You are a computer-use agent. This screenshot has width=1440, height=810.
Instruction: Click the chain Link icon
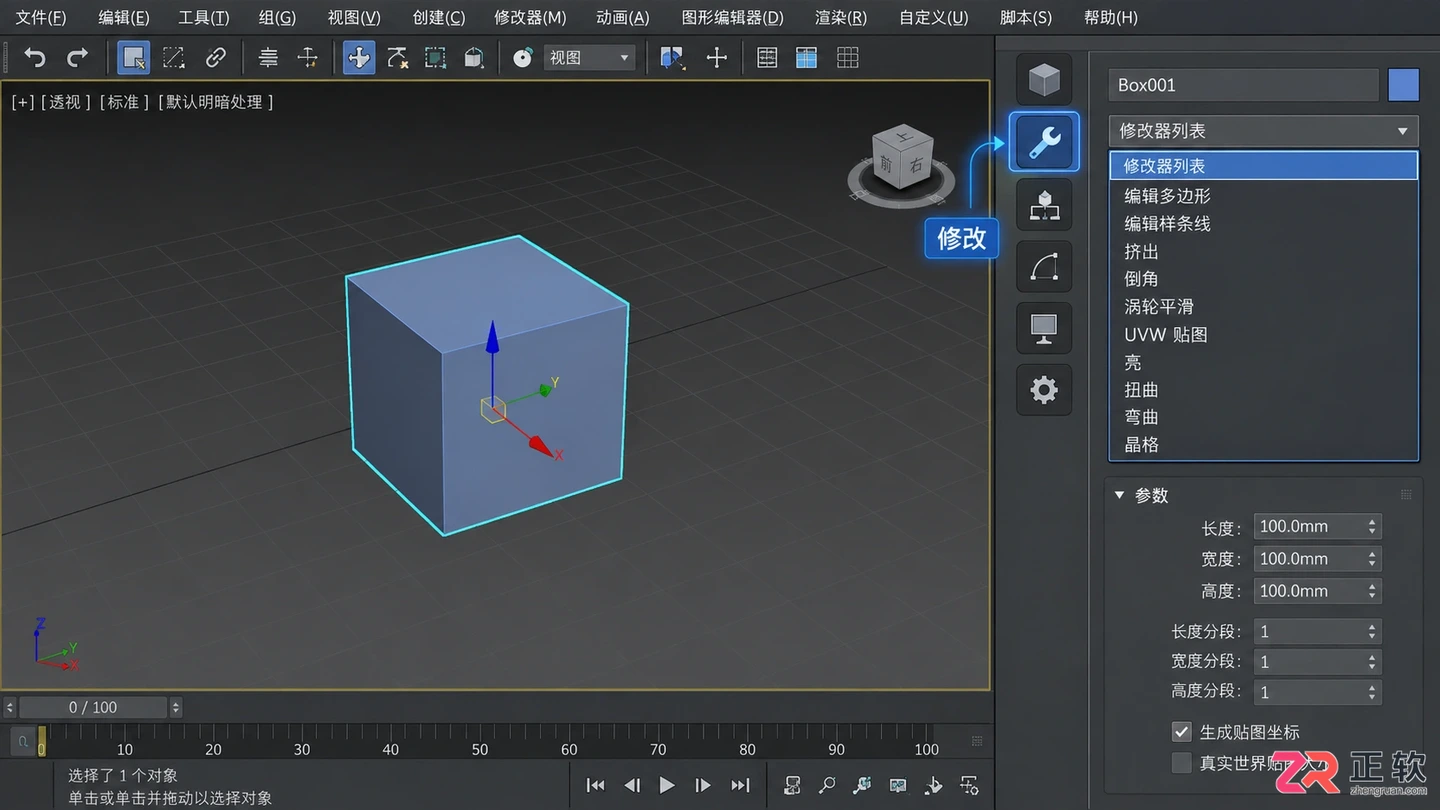point(215,58)
